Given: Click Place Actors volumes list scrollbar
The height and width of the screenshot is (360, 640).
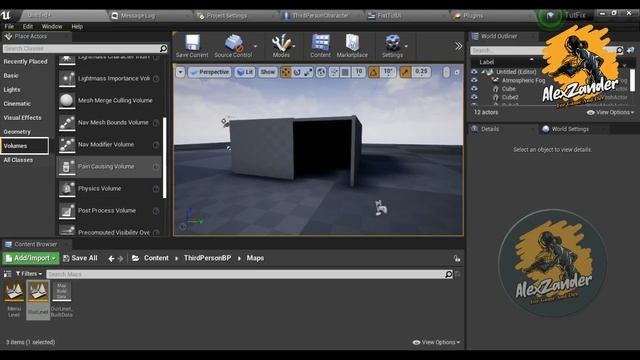Looking at the screenshot, I should 165,158.
